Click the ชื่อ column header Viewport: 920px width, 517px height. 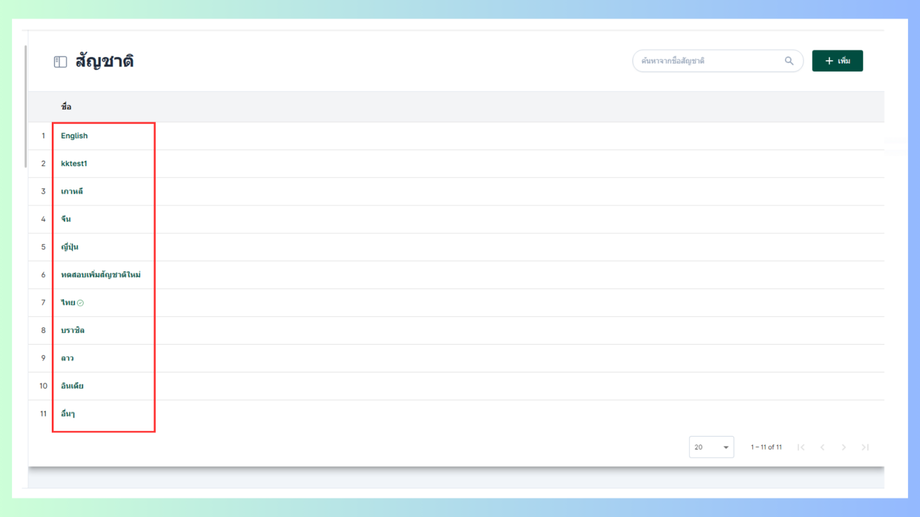point(66,107)
